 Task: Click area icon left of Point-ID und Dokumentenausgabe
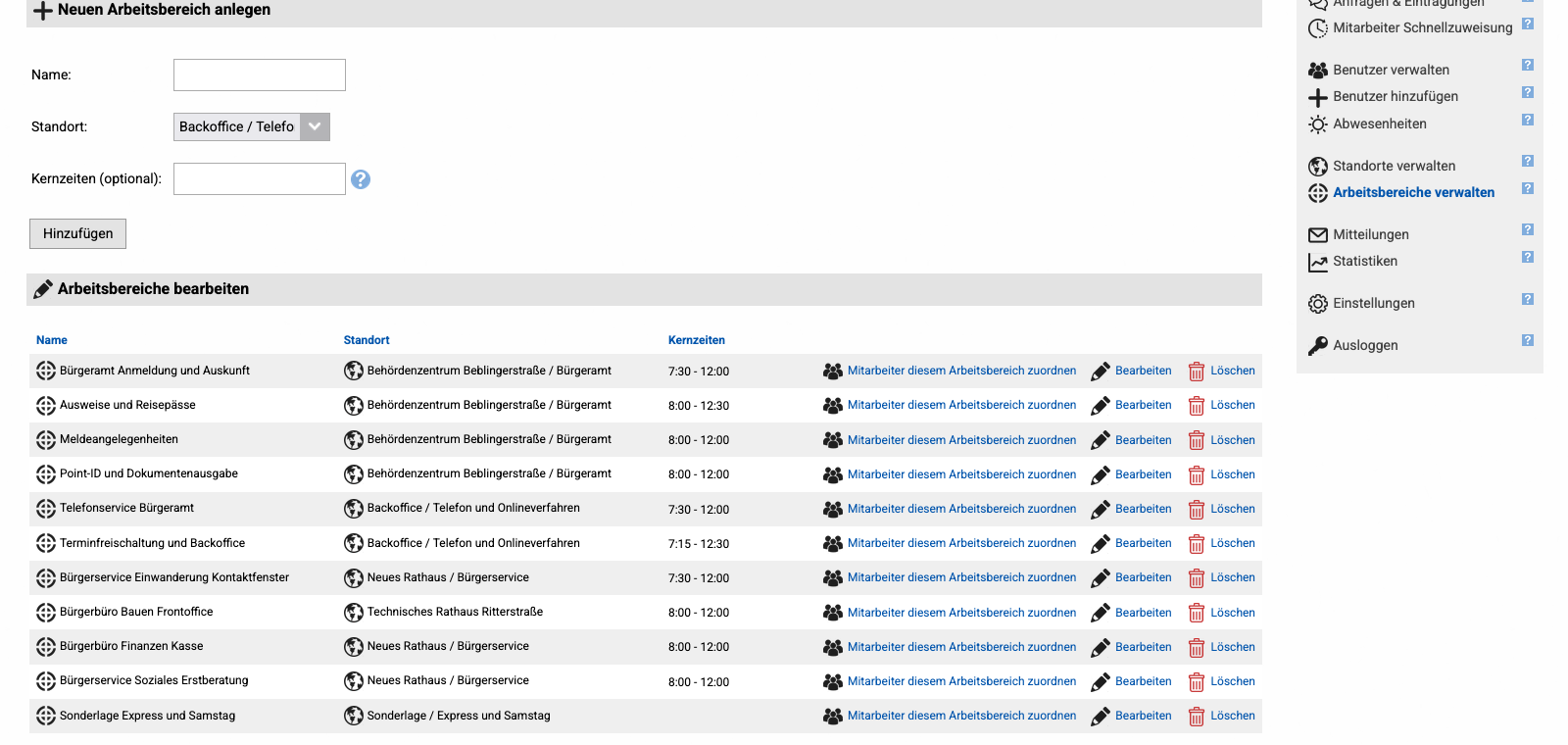[x=46, y=474]
